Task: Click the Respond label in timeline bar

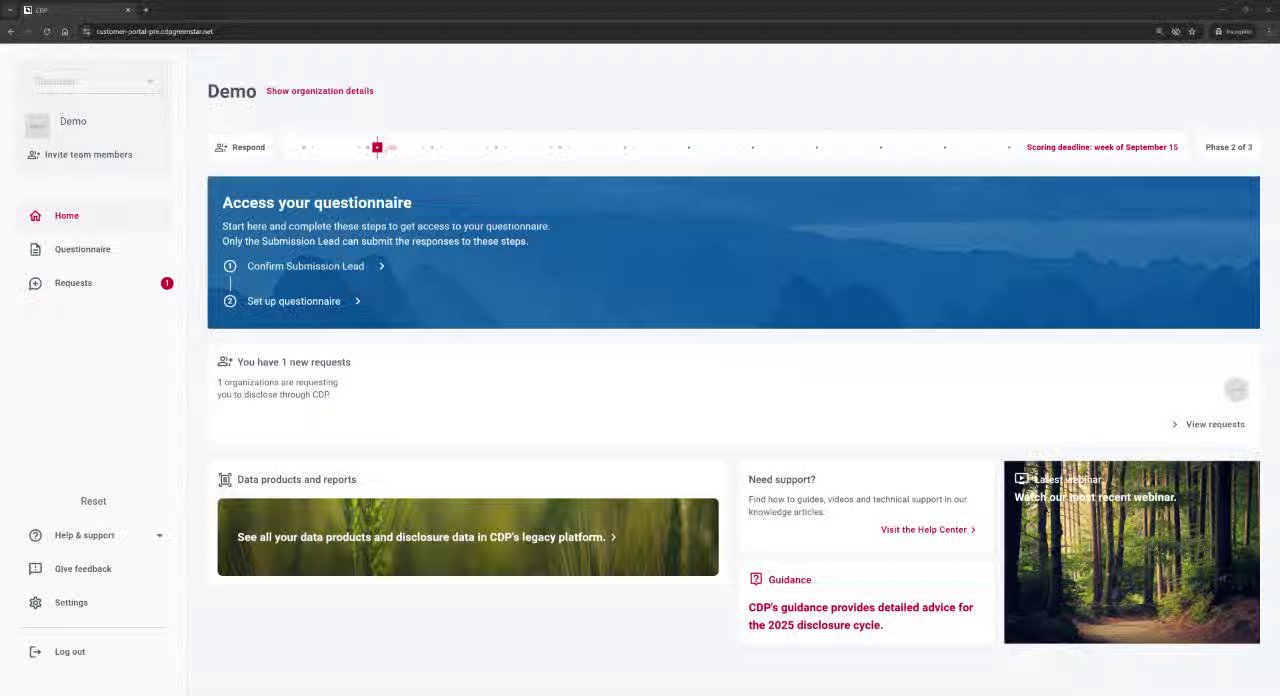Action: [248, 148]
